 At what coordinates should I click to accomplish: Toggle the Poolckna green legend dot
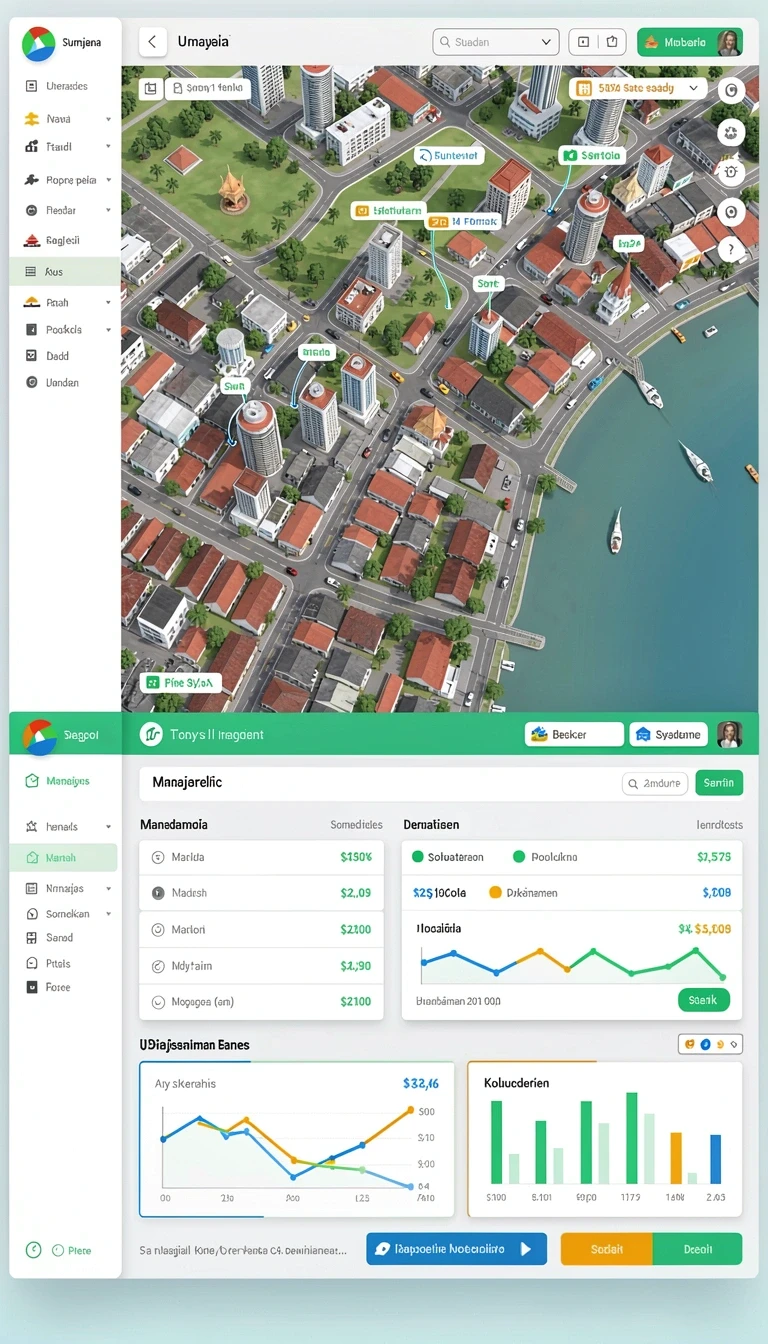(x=518, y=857)
